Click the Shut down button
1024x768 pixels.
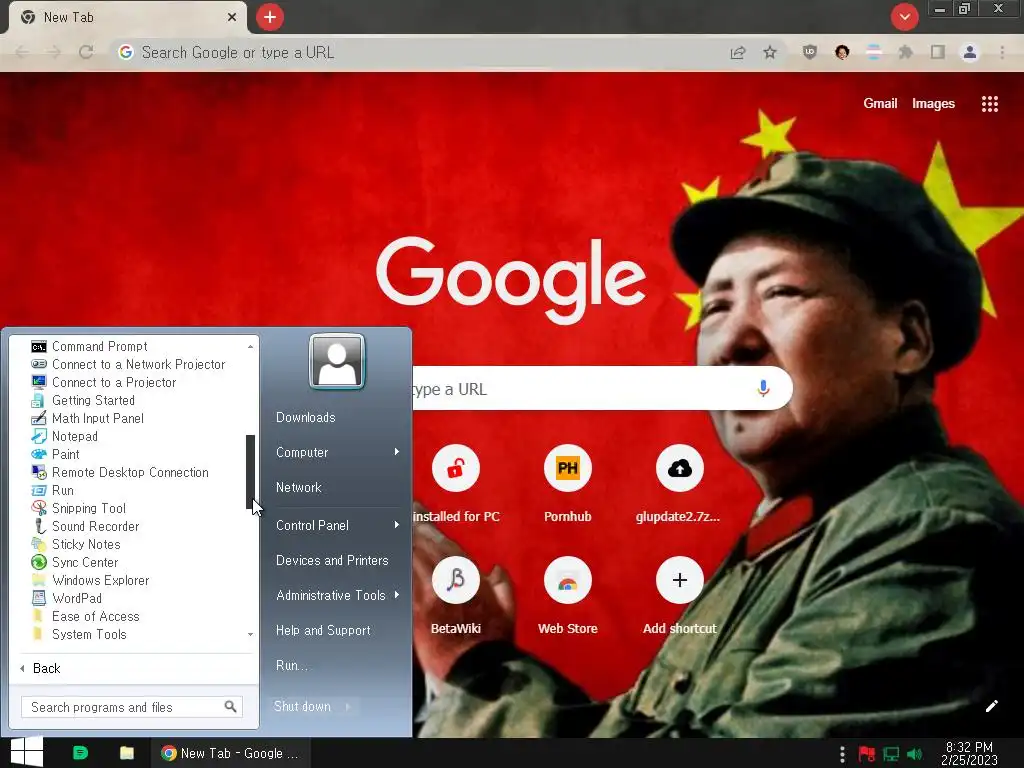302,707
